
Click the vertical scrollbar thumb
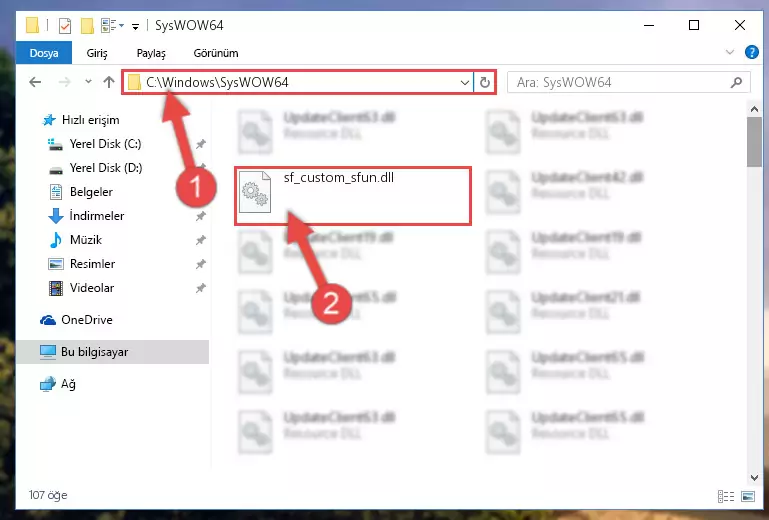click(x=754, y=142)
